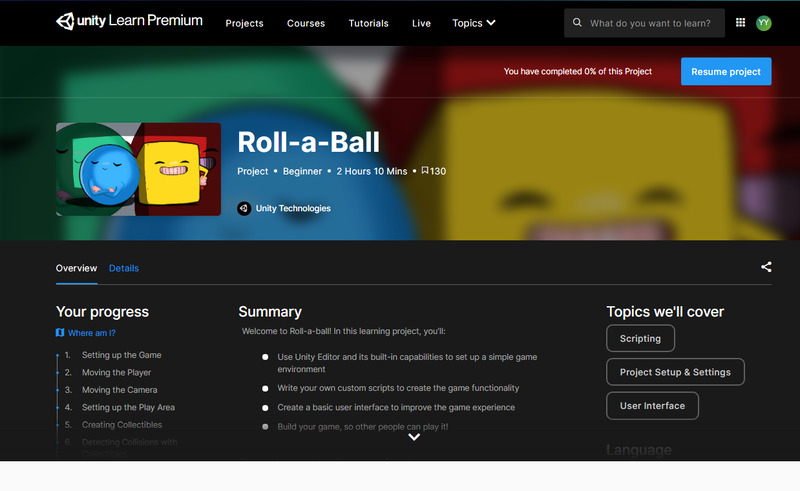800x491 pixels.
Task: Expand the summary with the down chevron
Action: [414, 437]
